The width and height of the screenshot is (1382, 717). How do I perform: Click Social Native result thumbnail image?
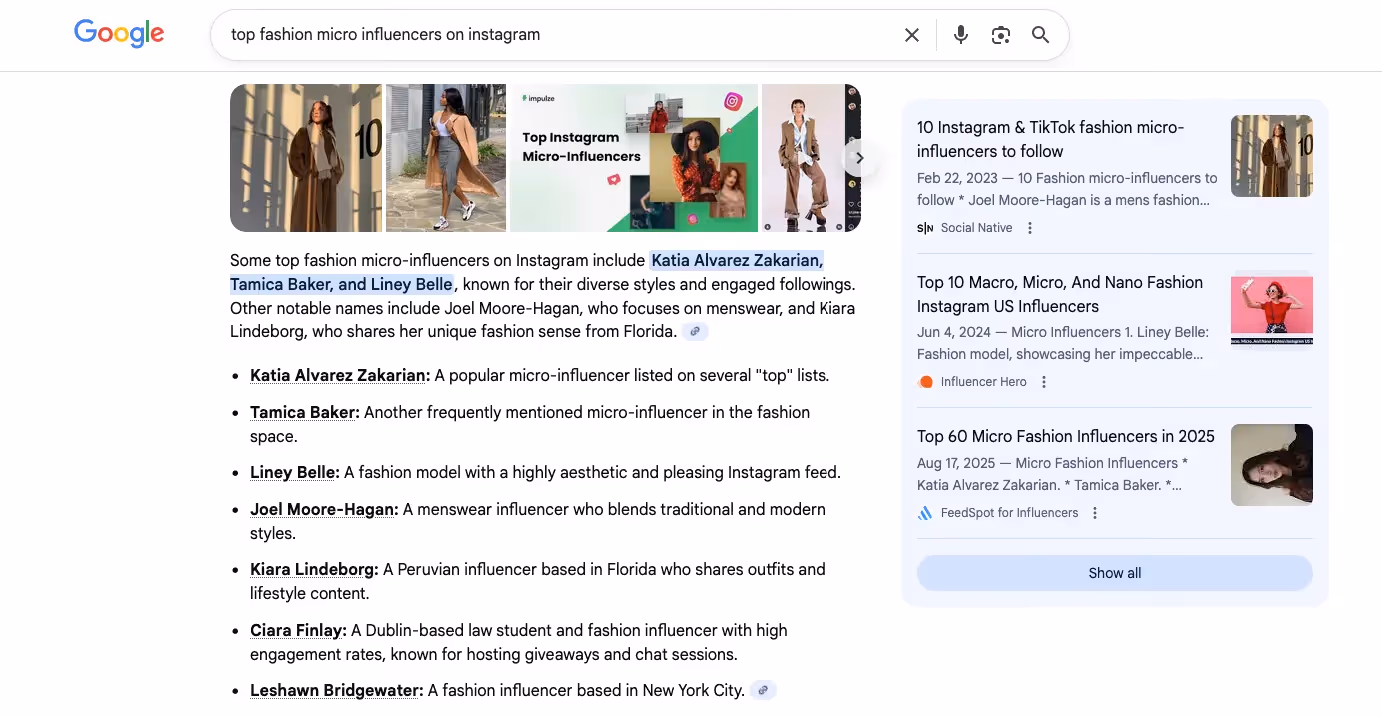(x=1272, y=156)
